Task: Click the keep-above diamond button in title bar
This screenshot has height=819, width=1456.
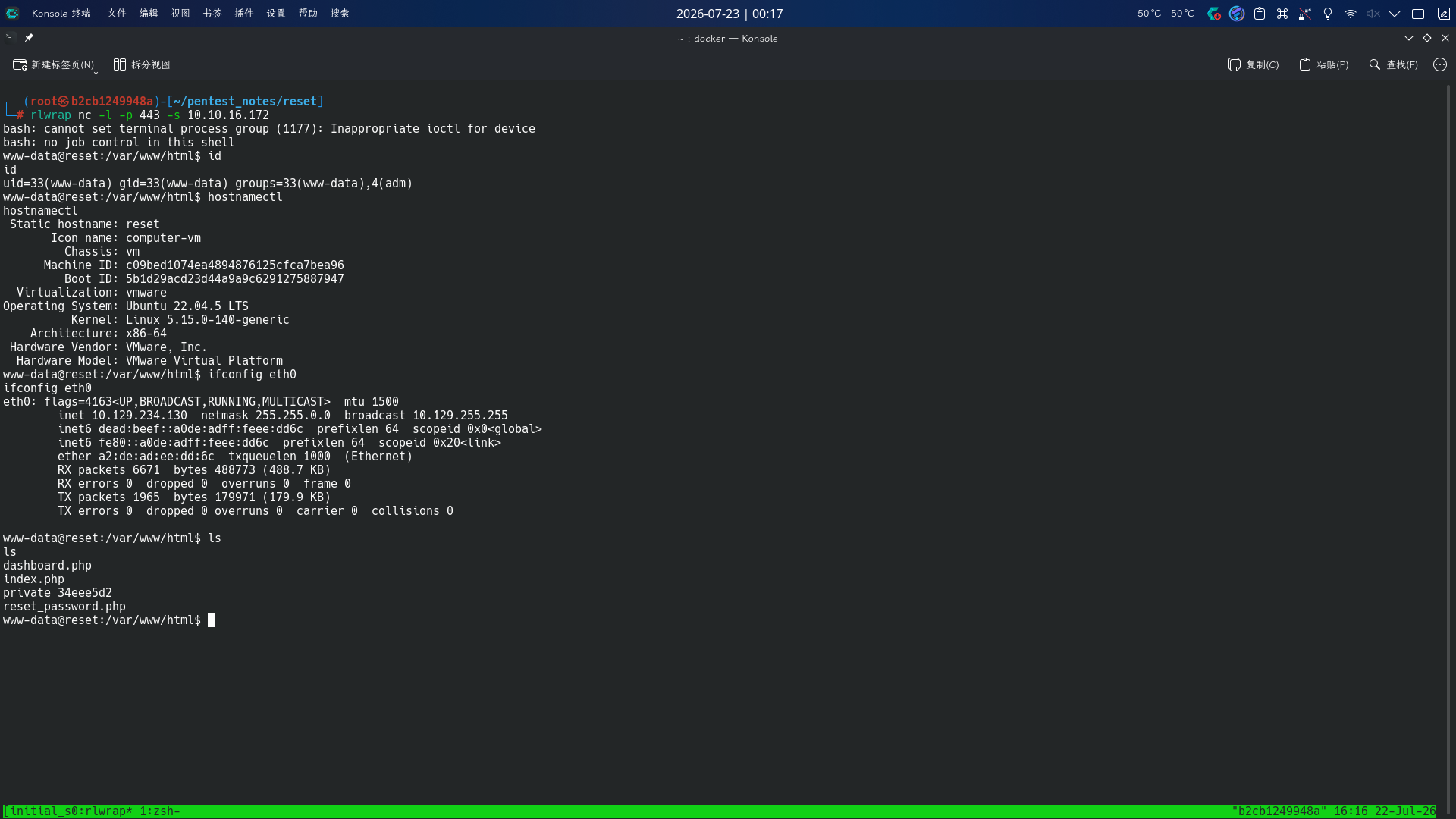Action: coord(1427,38)
